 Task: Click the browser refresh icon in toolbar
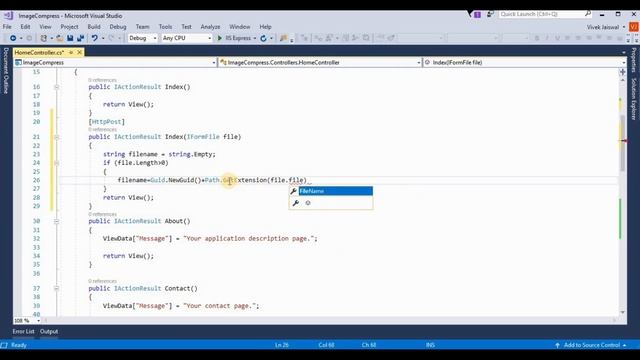[x=263, y=38]
